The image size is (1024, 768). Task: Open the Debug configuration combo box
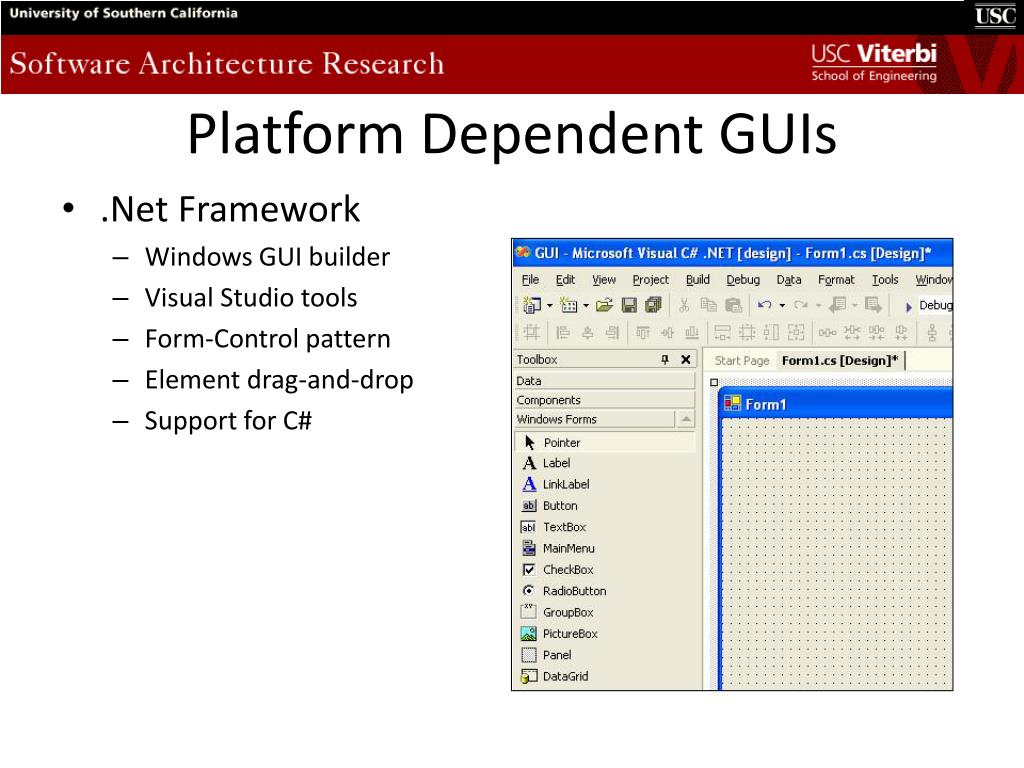coord(935,305)
